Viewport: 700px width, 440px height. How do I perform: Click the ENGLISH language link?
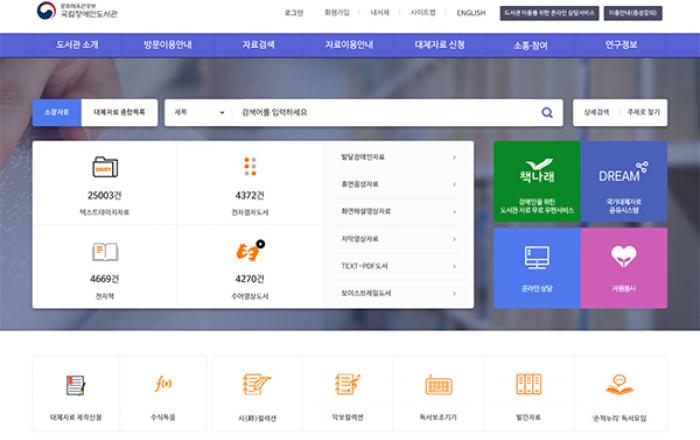coord(471,13)
